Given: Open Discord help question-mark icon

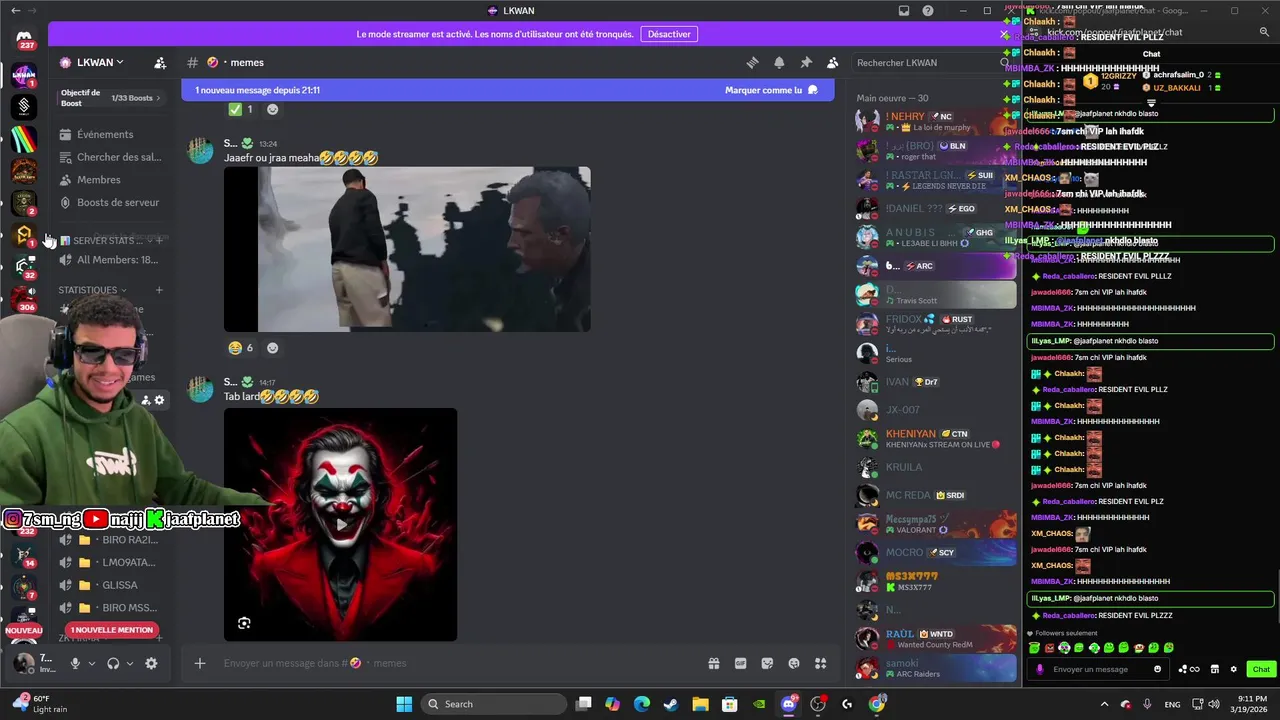Looking at the screenshot, I should tap(928, 11).
